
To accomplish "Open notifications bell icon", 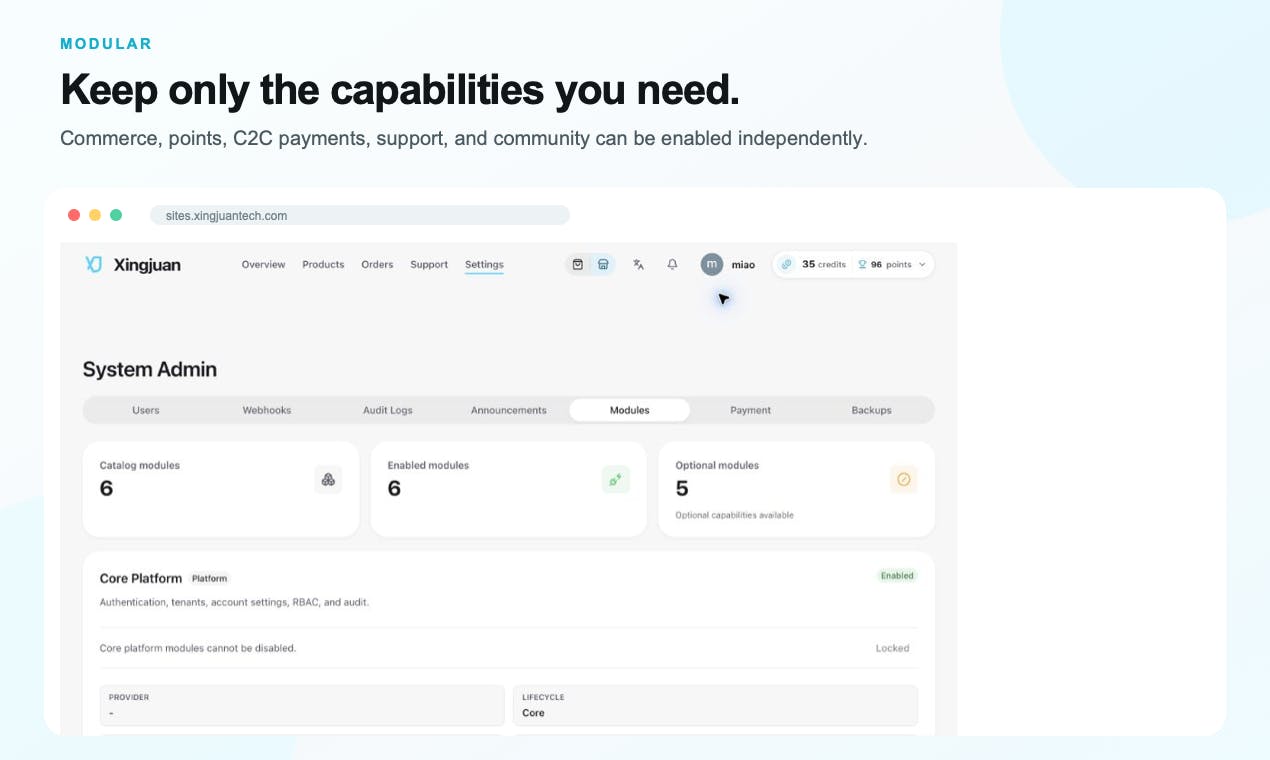I will (x=672, y=264).
